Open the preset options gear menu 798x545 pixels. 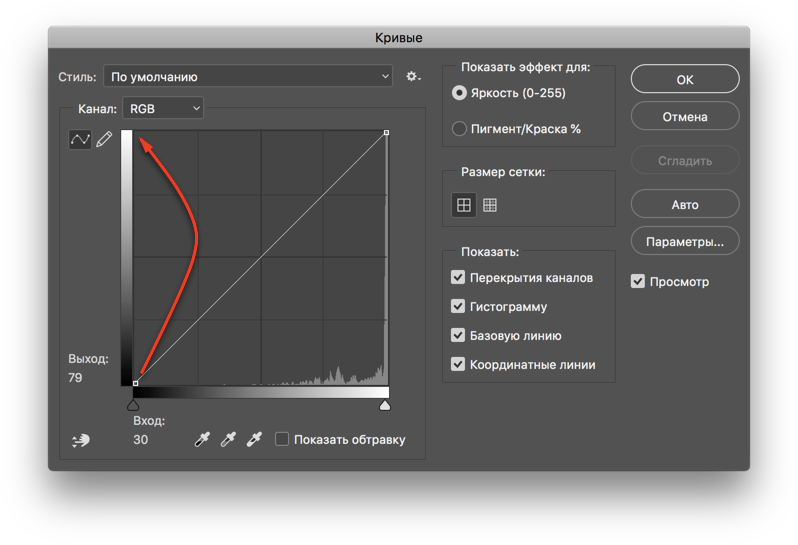[413, 77]
